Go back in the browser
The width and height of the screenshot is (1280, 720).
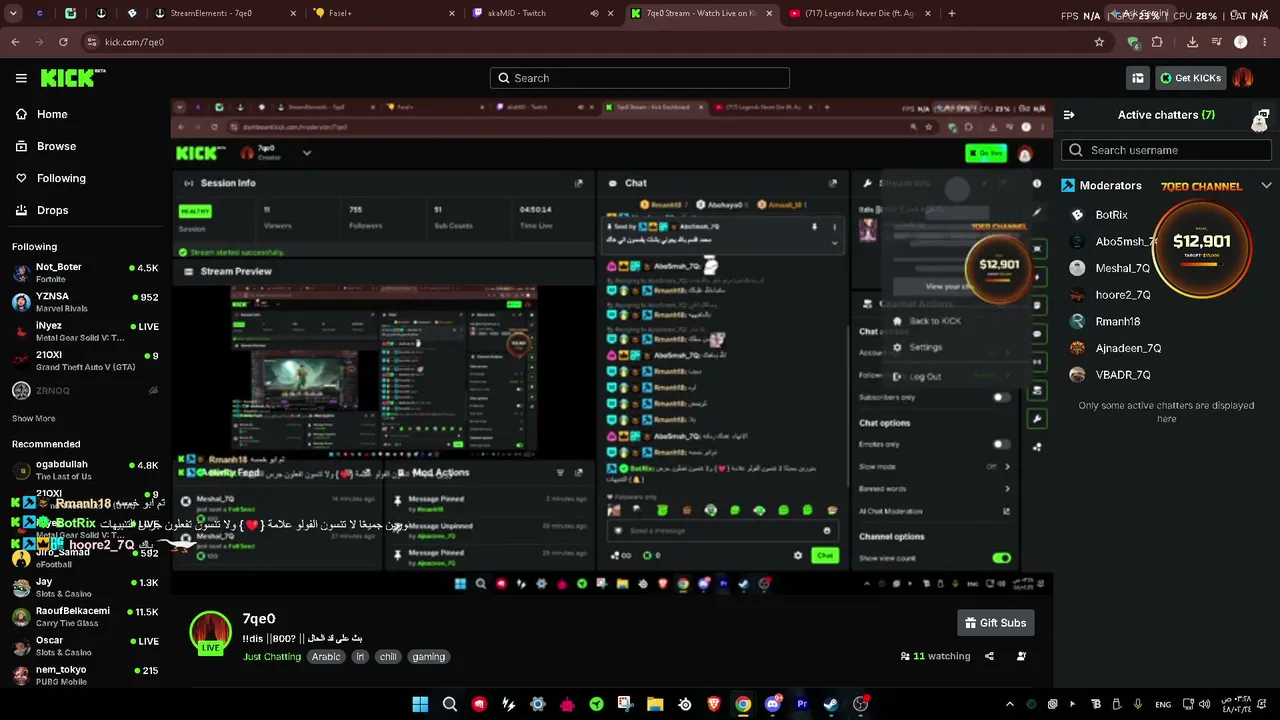coord(15,42)
